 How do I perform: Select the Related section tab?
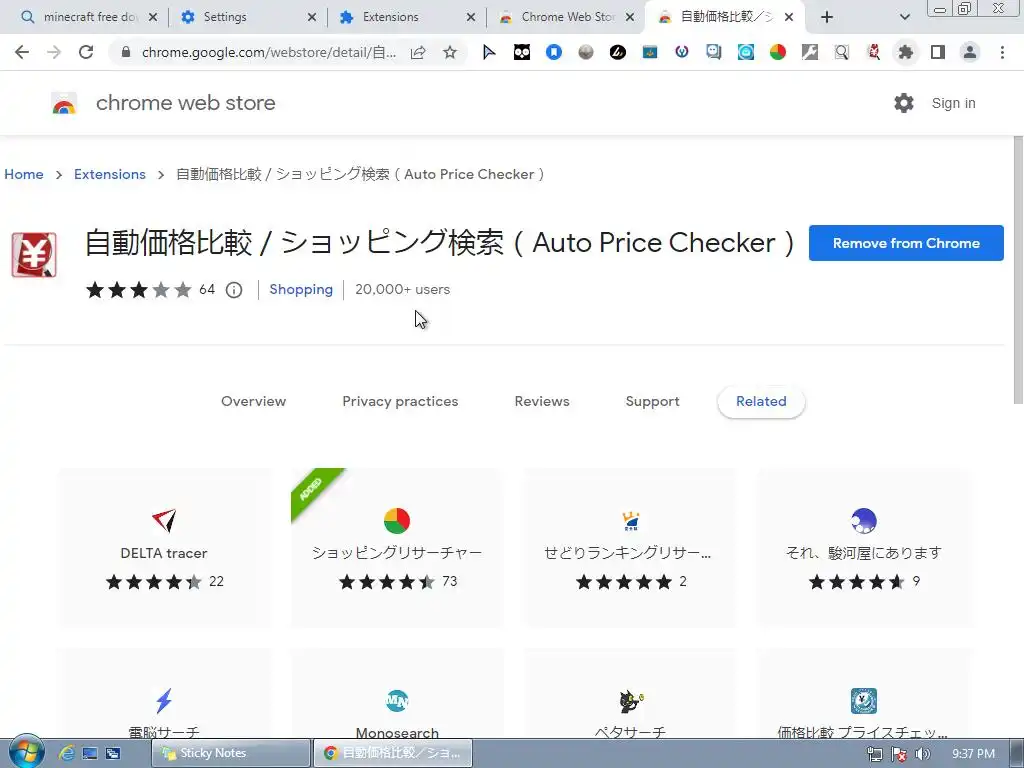click(x=761, y=402)
